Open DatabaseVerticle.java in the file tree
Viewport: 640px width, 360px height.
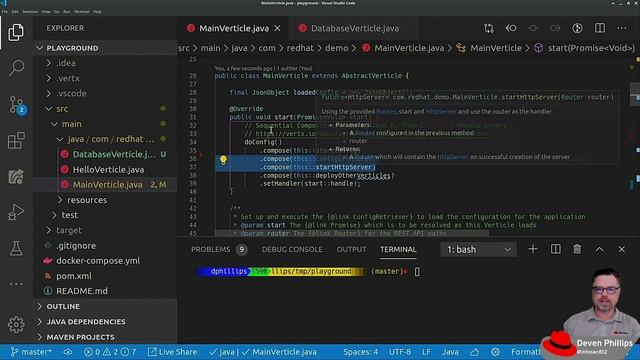(x=114, y=154)
